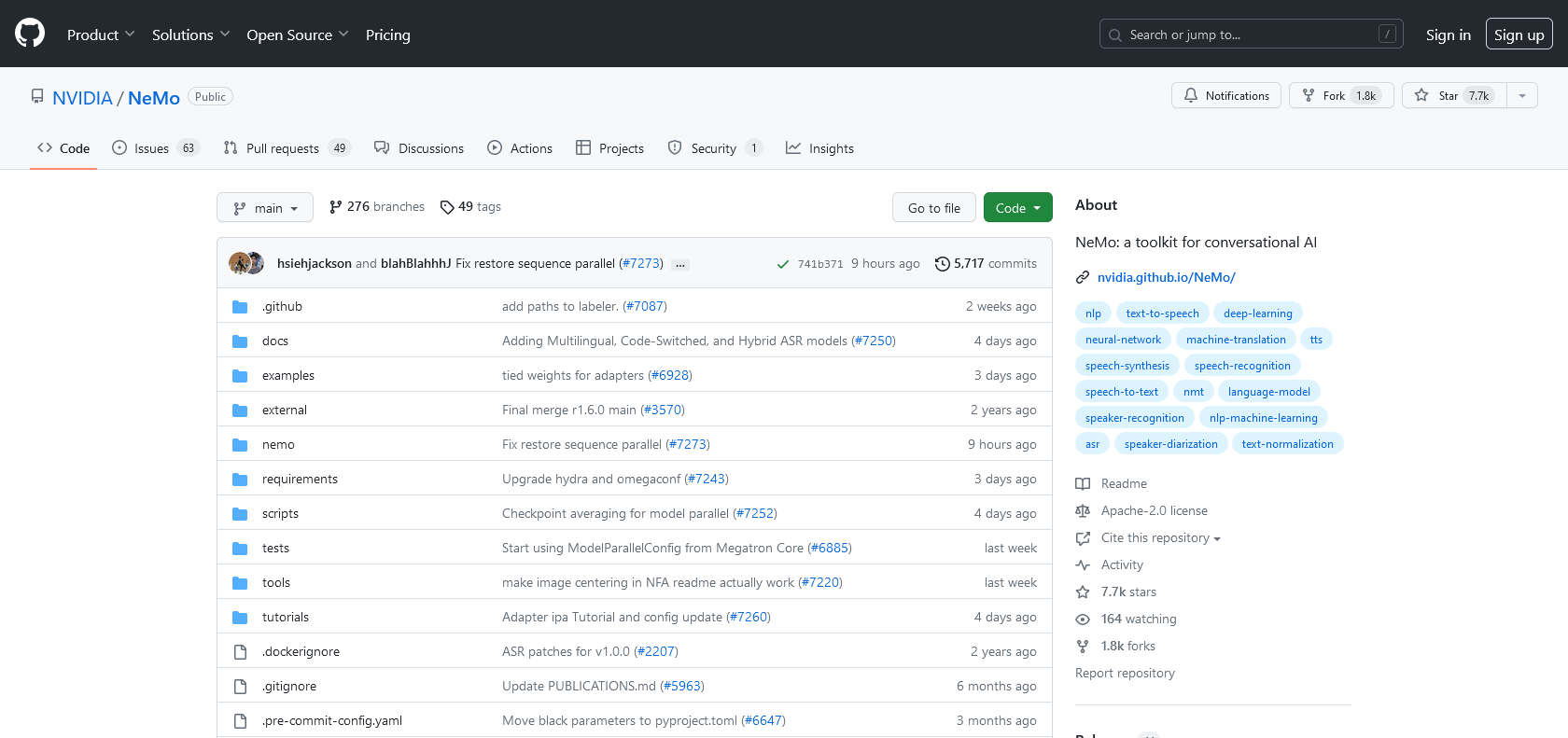Image resolution: width=1568 pixels, height=738 pixels.
Task: Click the Pricing link
Action: tap(388, 35)
